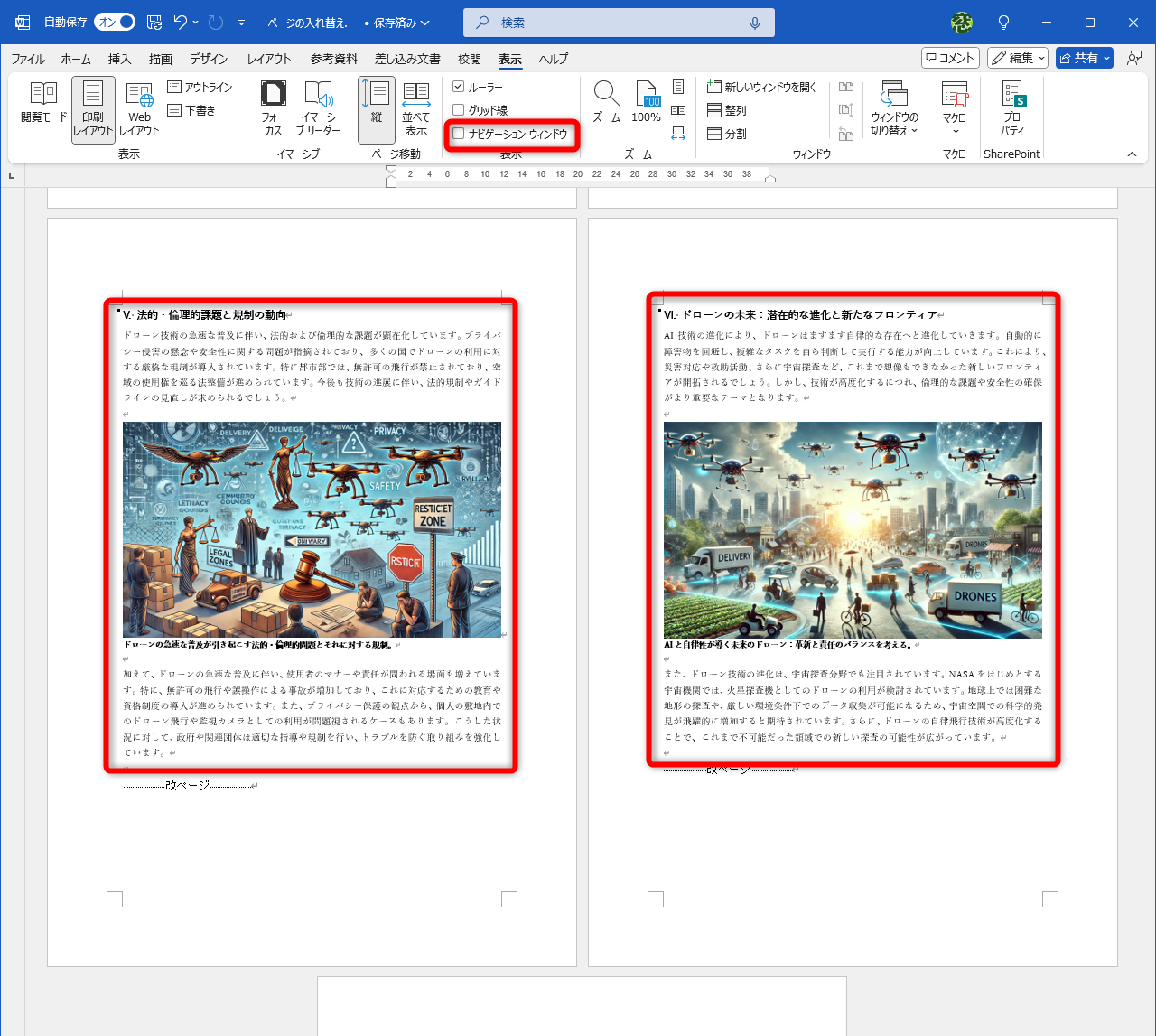This screenshot has height=1036, width=1156.
Task: Open 新しいウィンドウを開く
Action: 761,86
